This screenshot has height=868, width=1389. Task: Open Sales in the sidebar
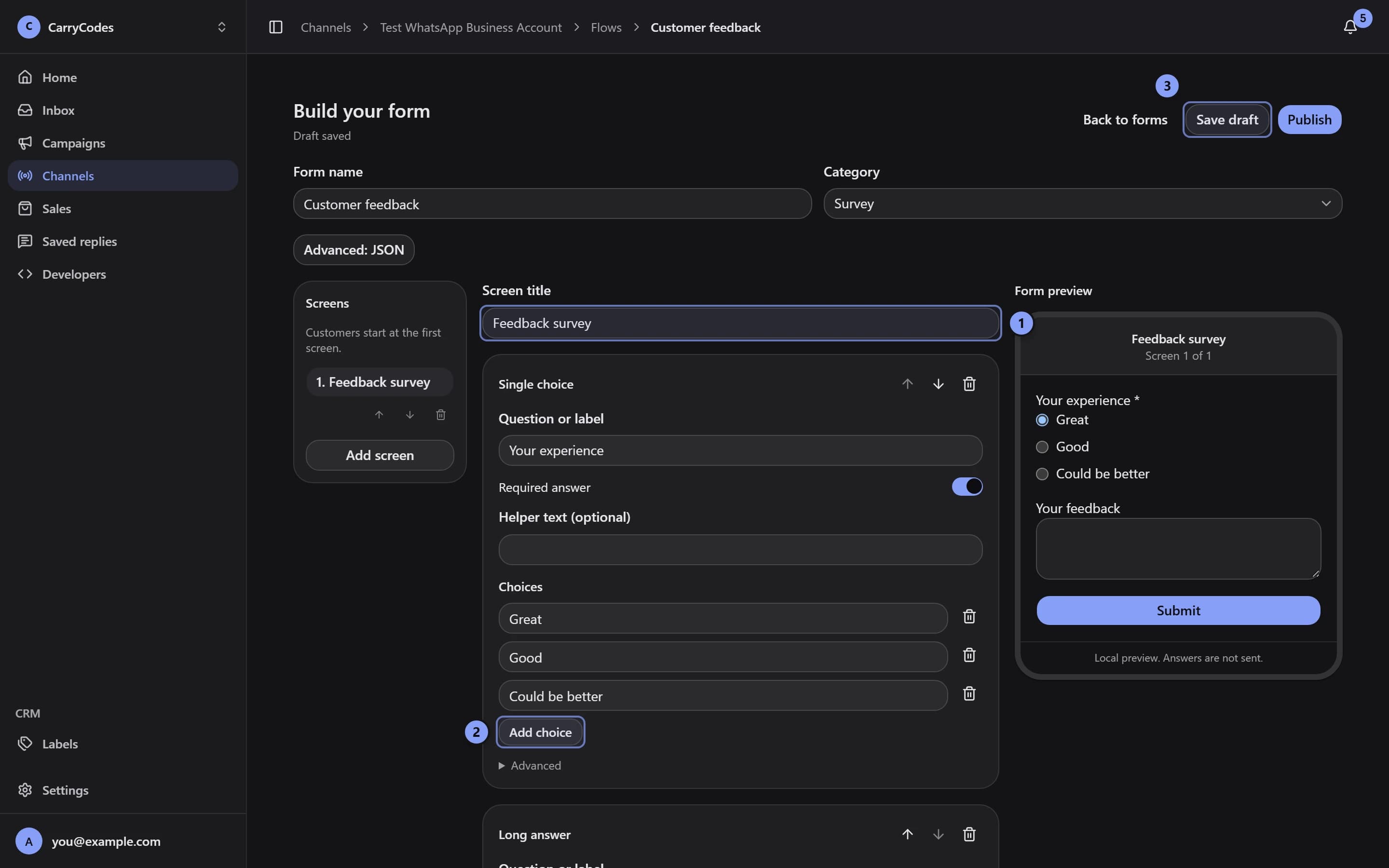click(123, 208)
